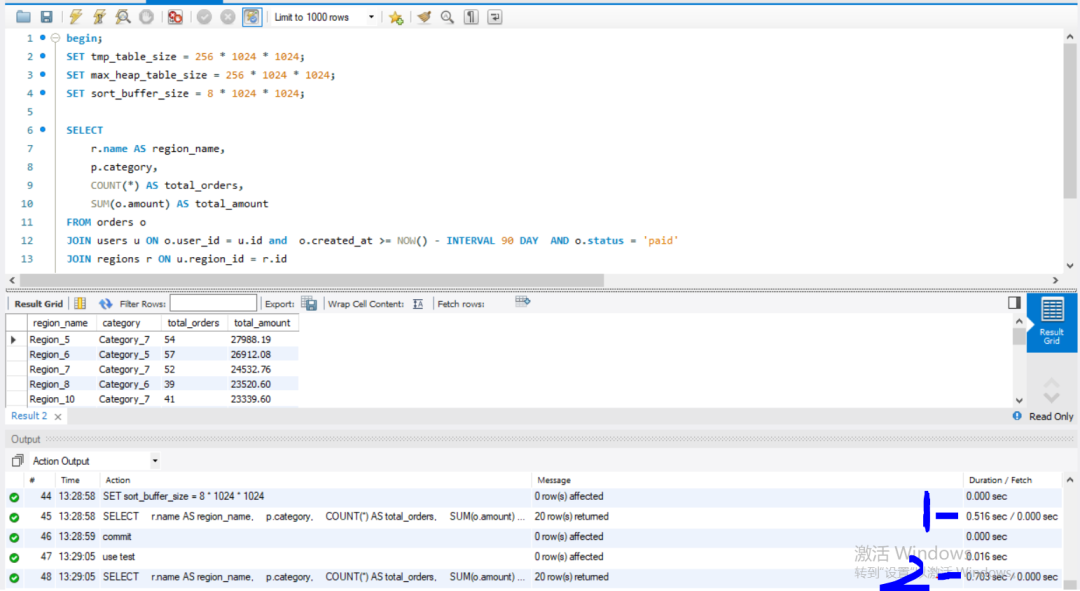The width and height of the screenshot is (1080, 591).
Task: Select the Result 2 tab
Action: pyautogui.click(x=29, y=416)
